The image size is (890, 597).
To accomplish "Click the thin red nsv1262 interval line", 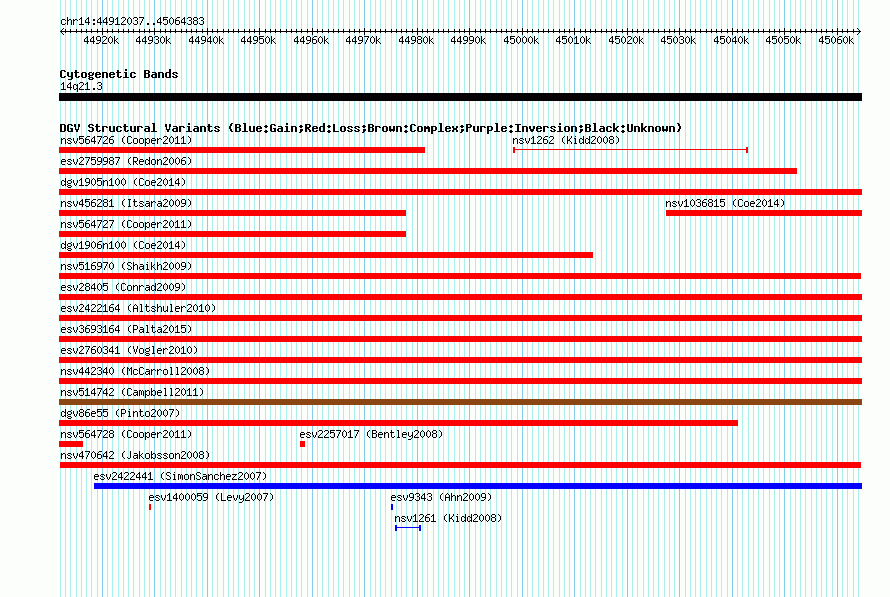I will click(x=630, y=150).
